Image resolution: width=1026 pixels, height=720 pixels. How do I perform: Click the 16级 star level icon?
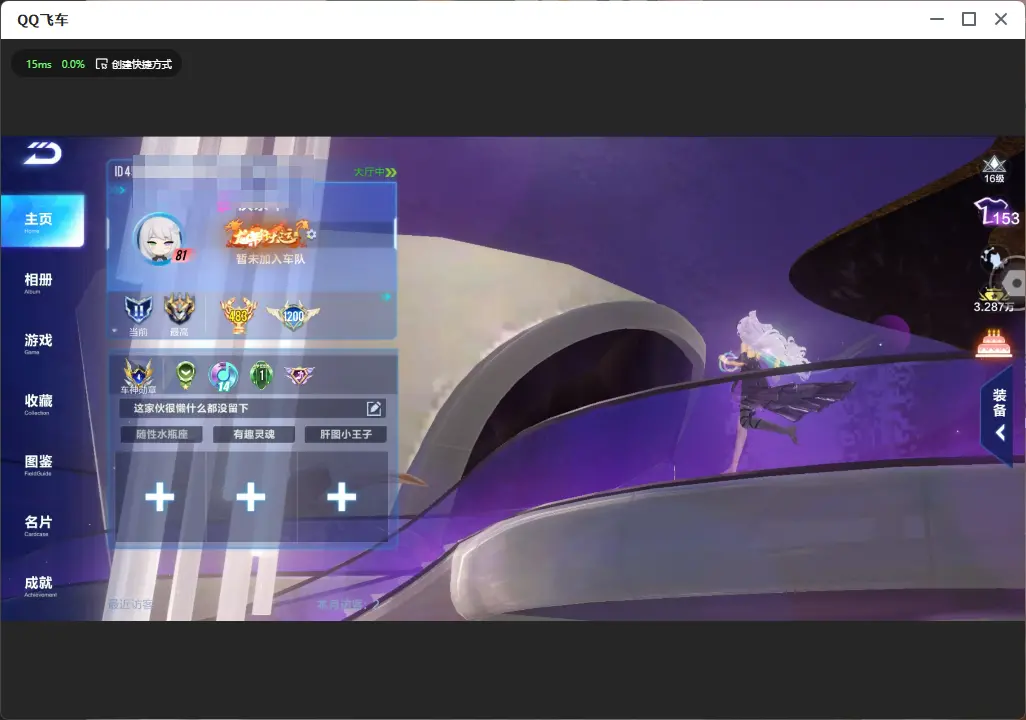point(994,169)
